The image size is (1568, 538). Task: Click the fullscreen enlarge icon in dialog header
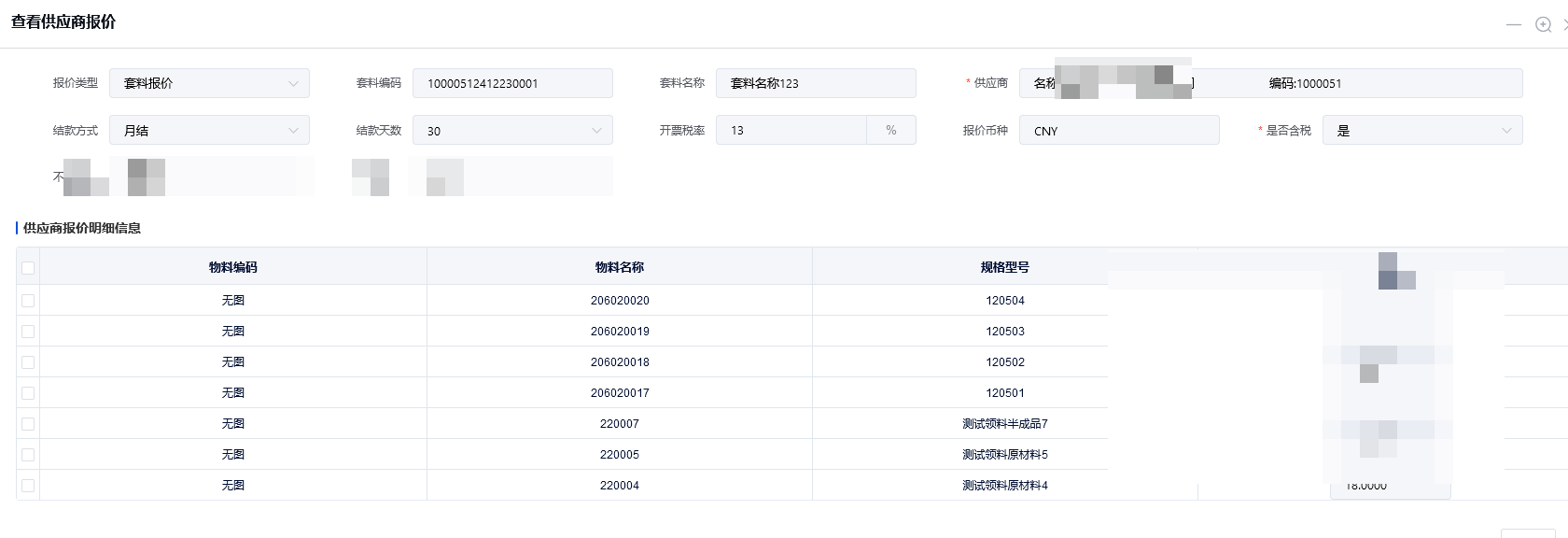click(x=1543, y=24)
